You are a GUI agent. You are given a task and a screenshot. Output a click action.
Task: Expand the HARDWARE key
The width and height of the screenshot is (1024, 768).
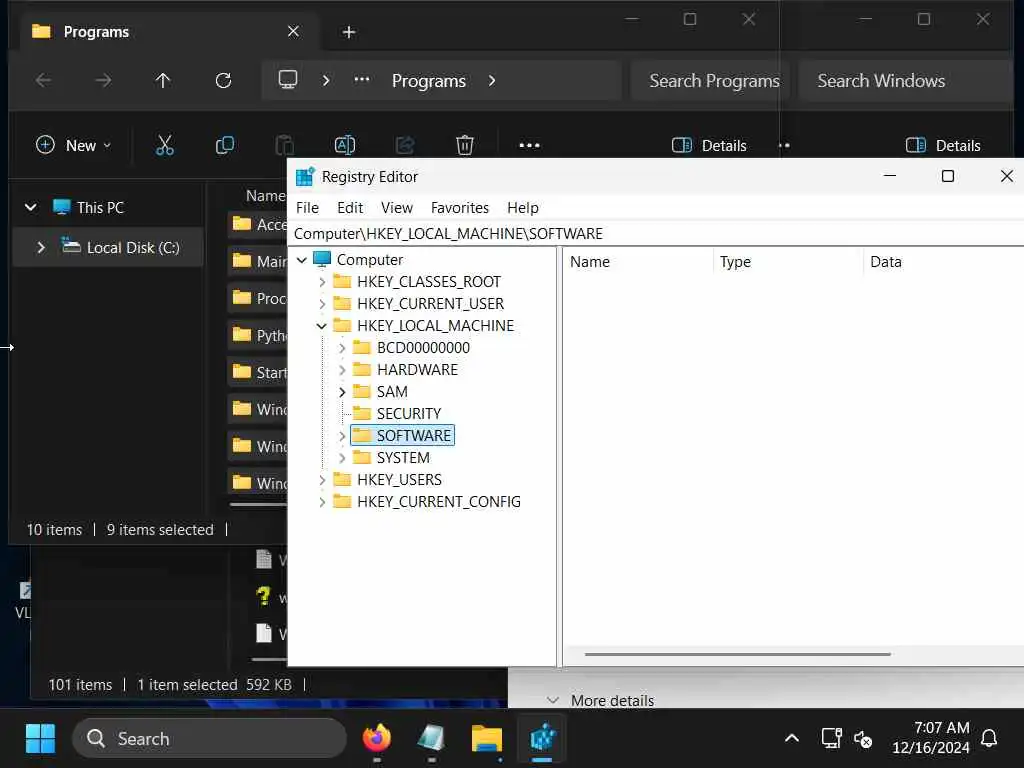[342, 370]
